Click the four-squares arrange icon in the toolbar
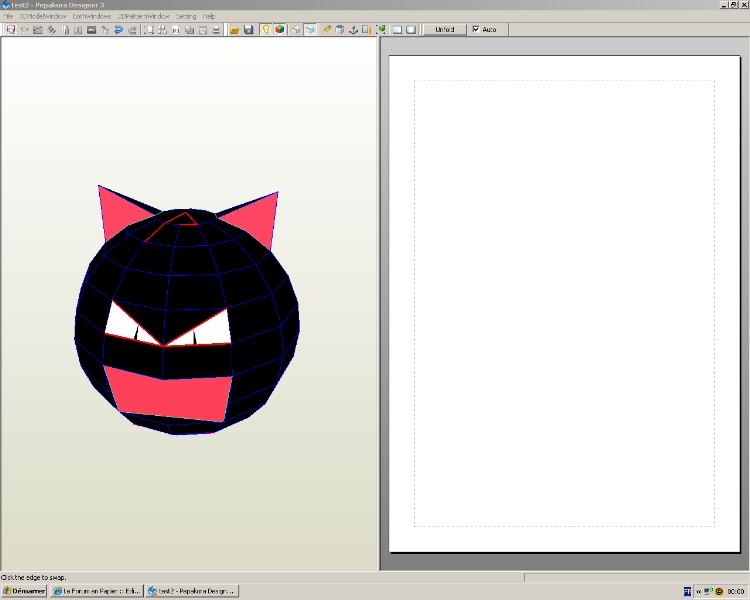 point(163,30)
